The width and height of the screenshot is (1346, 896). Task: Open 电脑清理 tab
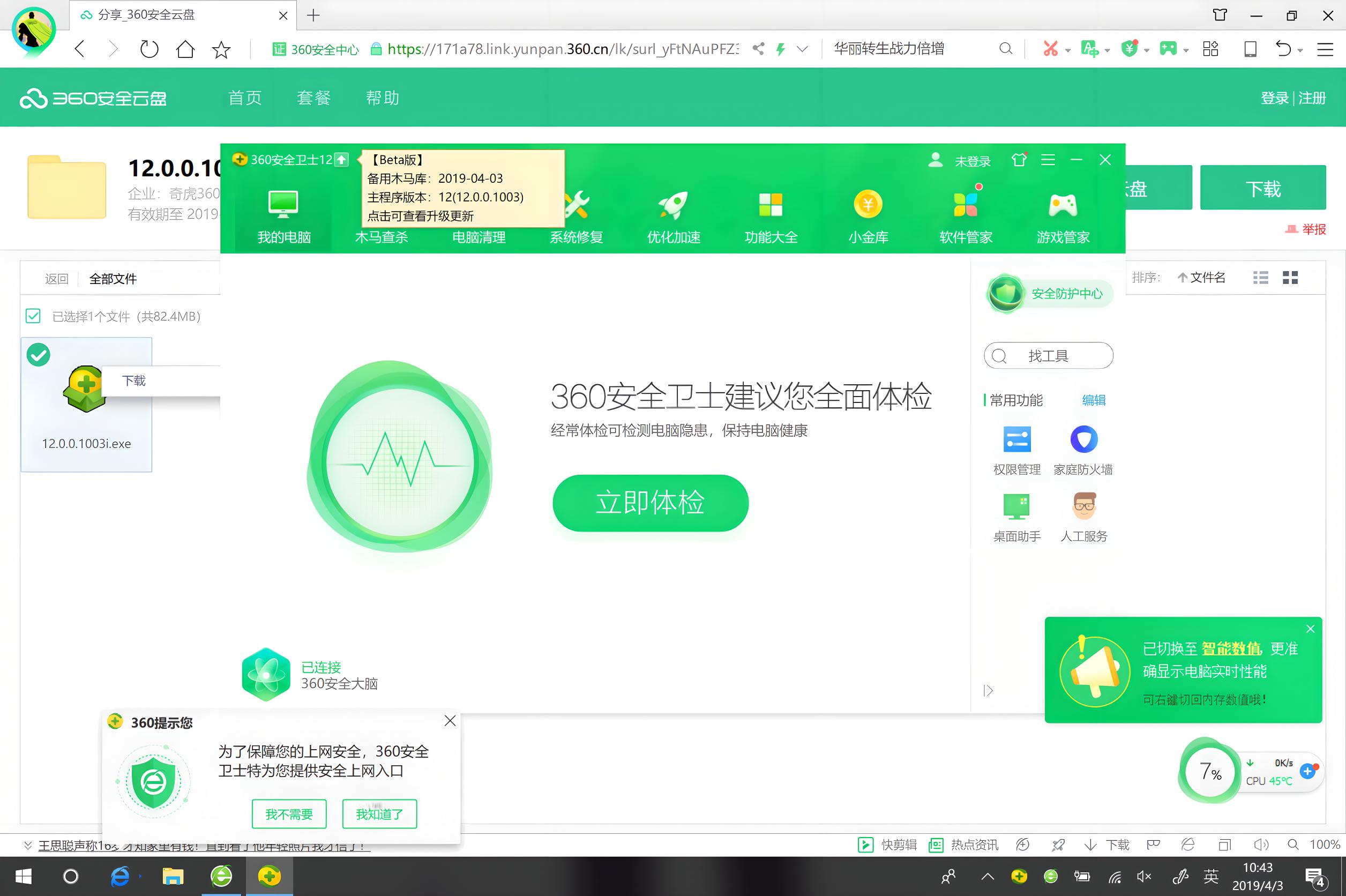(478, 236)
